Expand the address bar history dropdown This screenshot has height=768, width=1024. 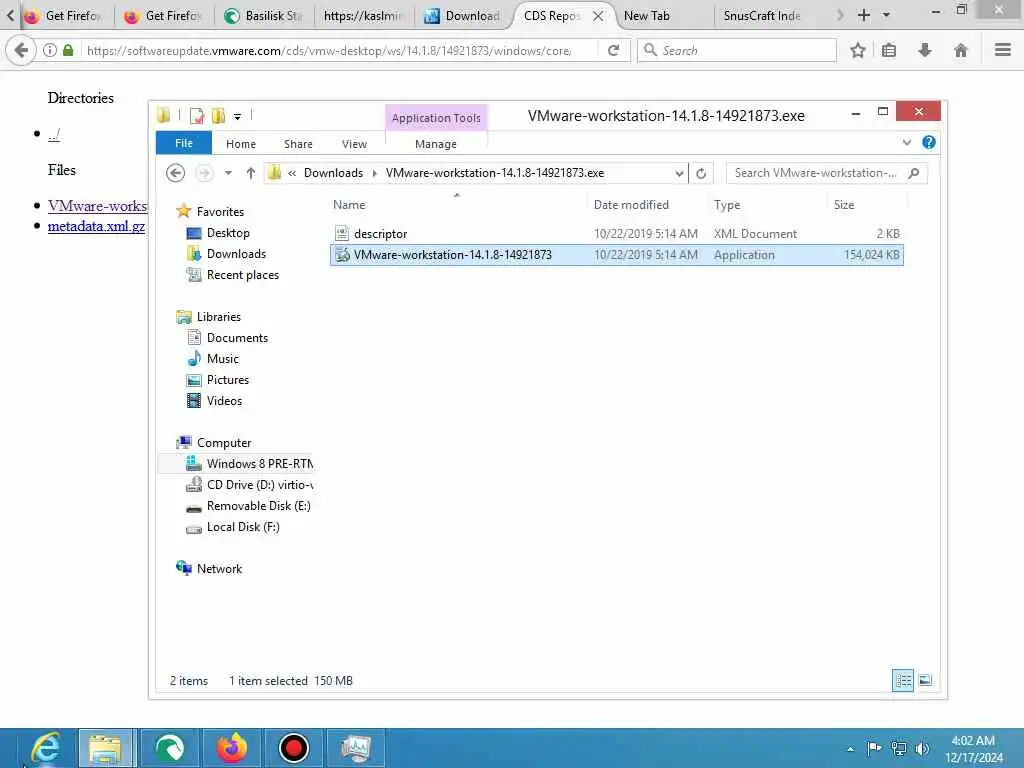click(x=679, y=173)
